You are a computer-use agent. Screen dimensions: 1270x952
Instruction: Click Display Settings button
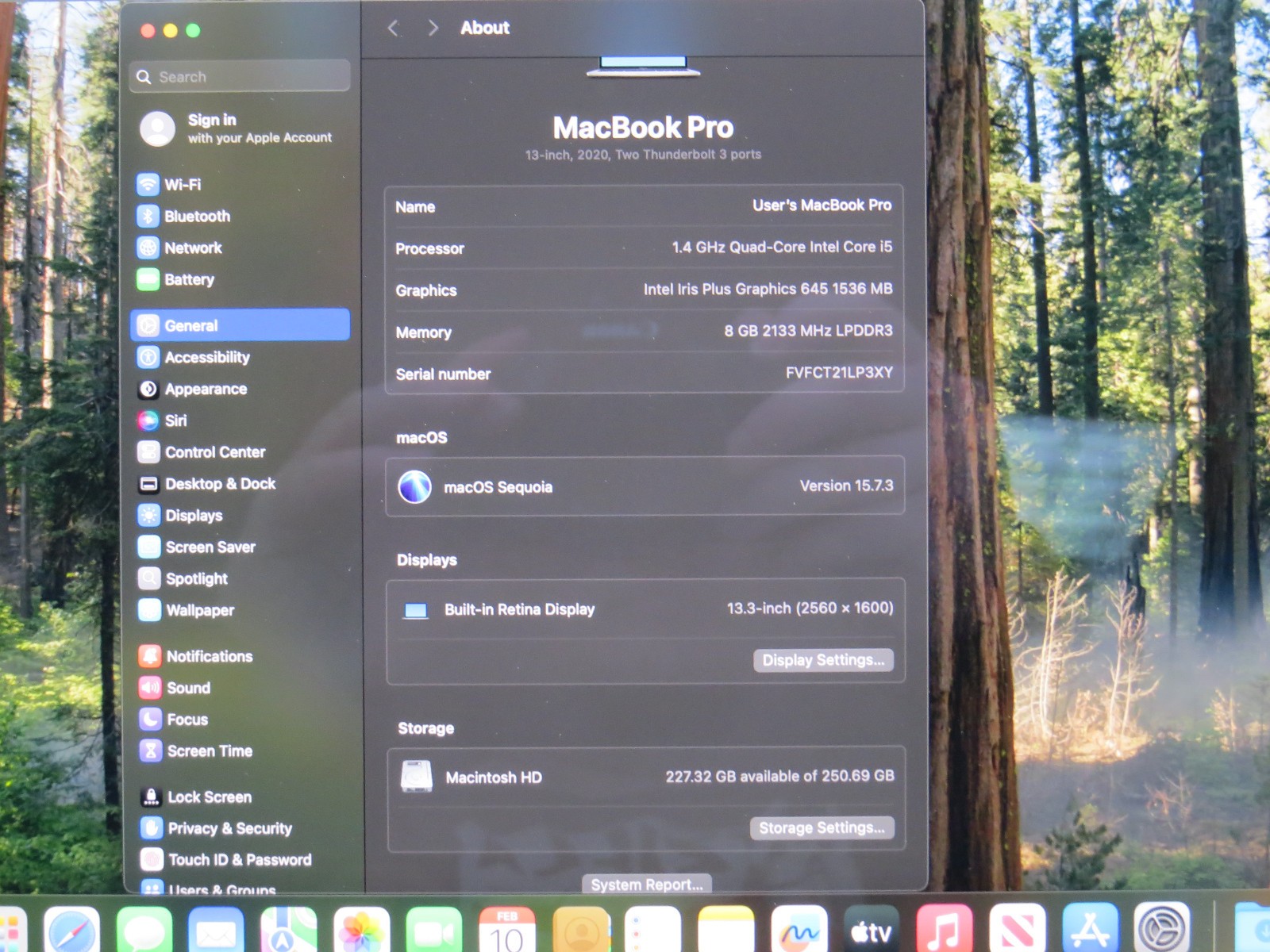tap(823, 660)
